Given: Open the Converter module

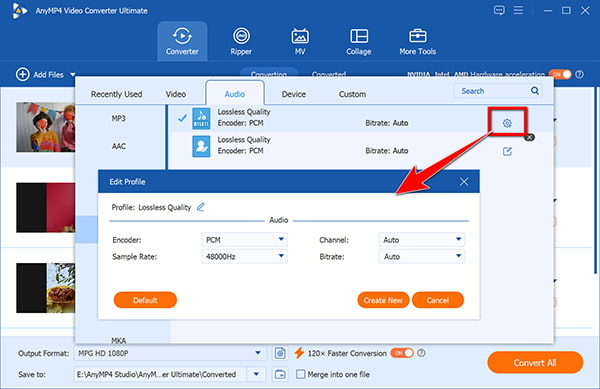Looking at the screenshot, I should pyautogui.click(x=182, y=41).
